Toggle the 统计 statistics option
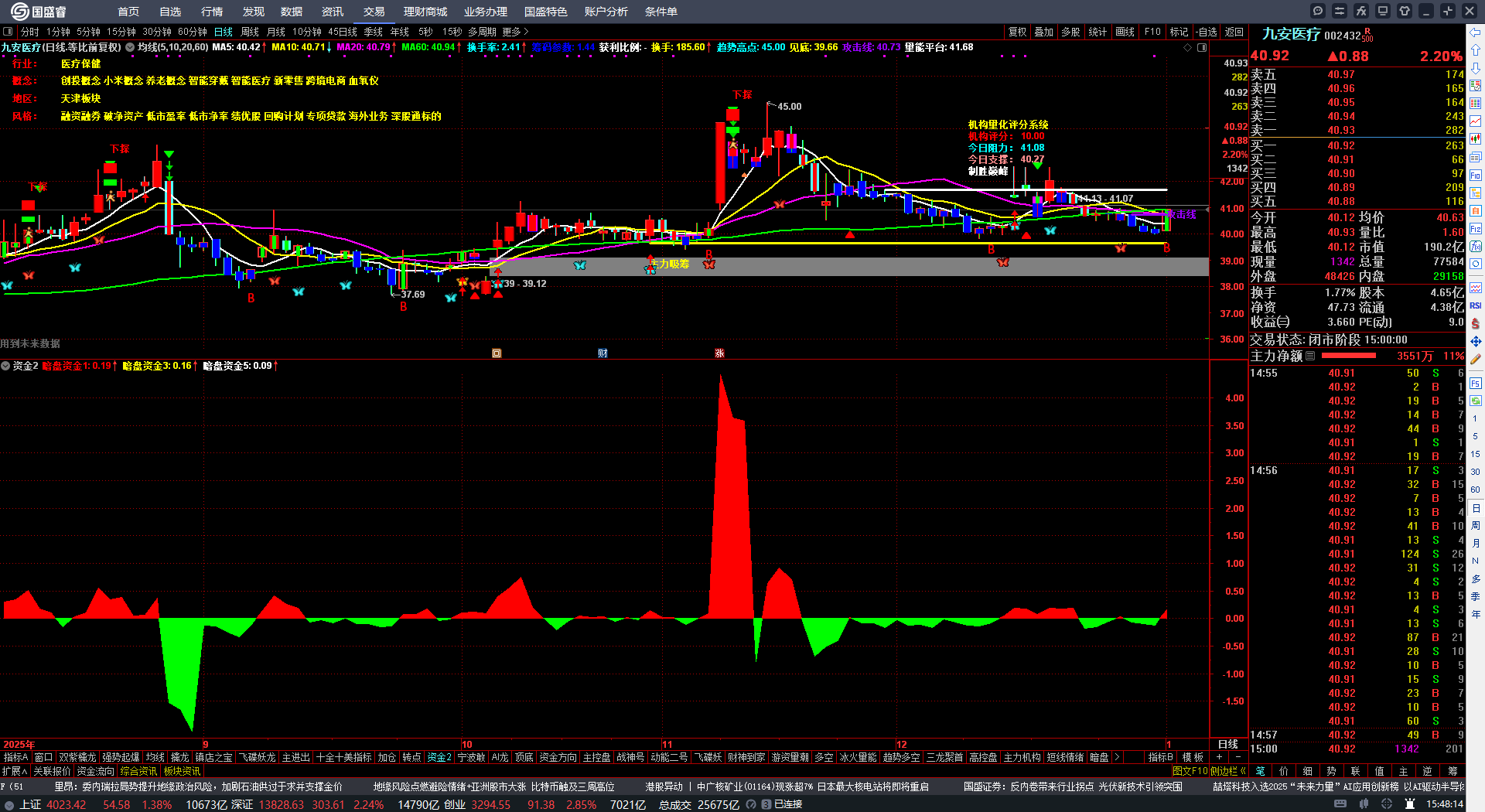 point(1098,32)
